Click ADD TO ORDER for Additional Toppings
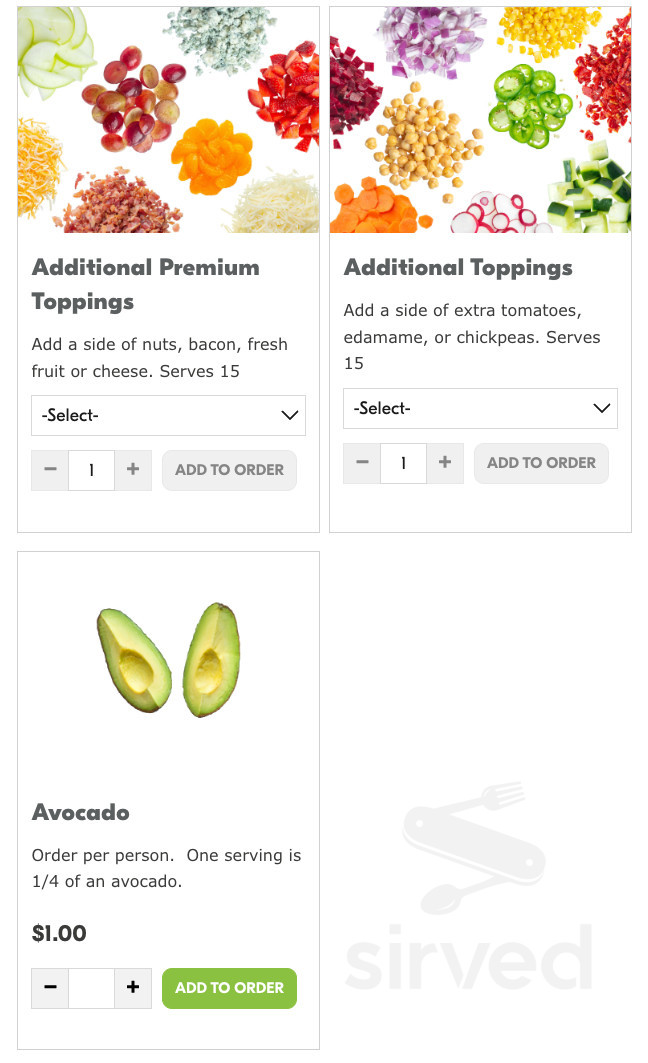This screenshot has width=648, height=1063. coord(541,463)
